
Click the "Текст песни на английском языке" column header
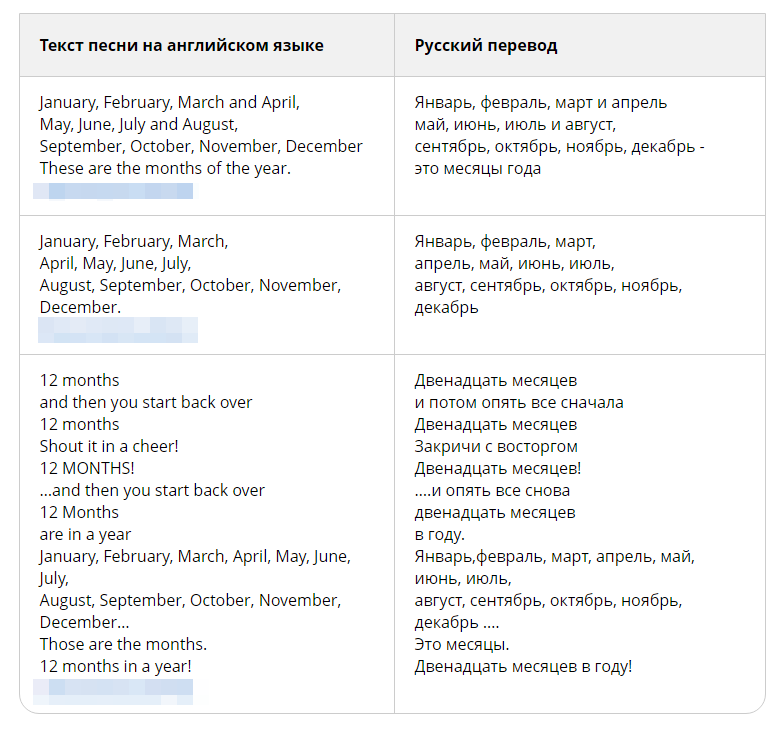[x=181, y=46]
